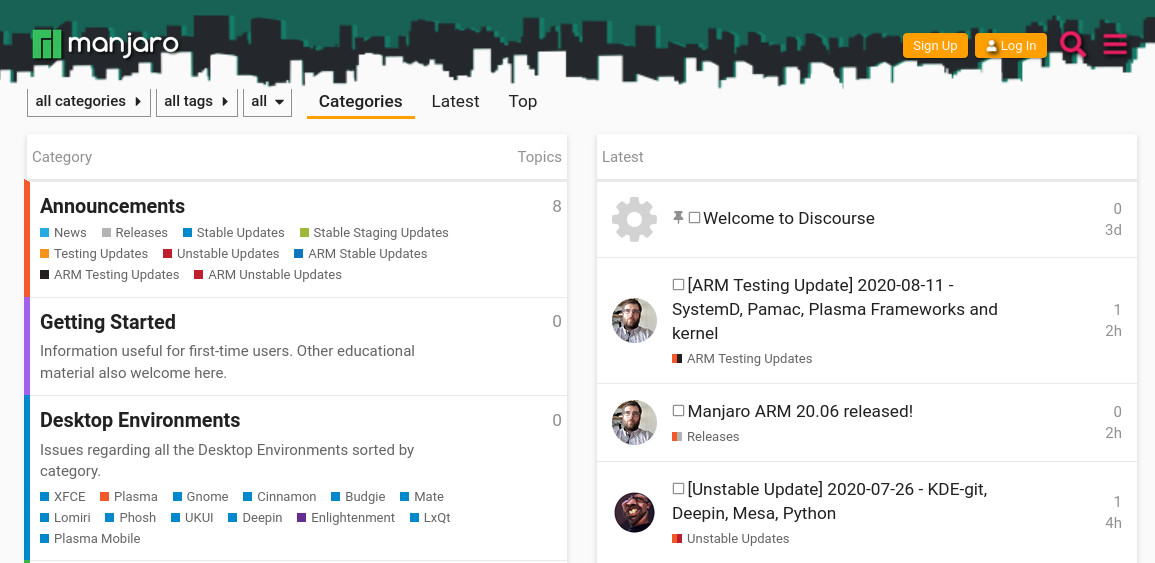Toggle the checkbox next to Welcome to Discourse
The height and width of the screenshot is (563, 1155).
[x=694, y=218]
